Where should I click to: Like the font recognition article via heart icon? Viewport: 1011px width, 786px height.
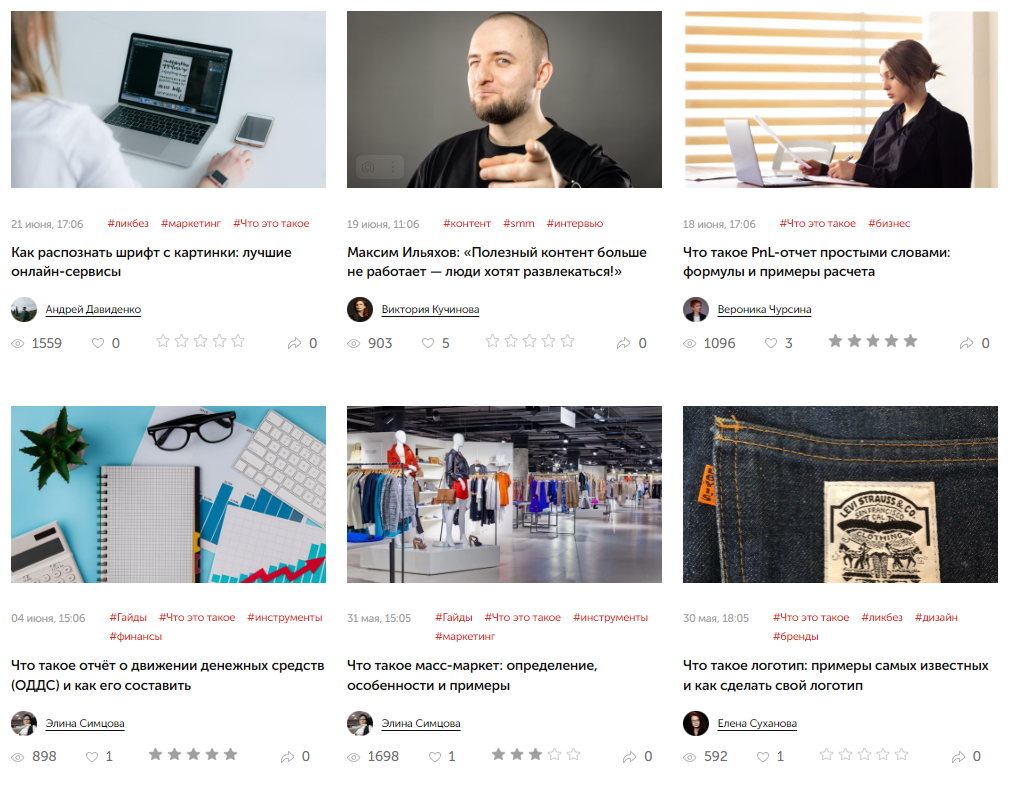(98, 343)
